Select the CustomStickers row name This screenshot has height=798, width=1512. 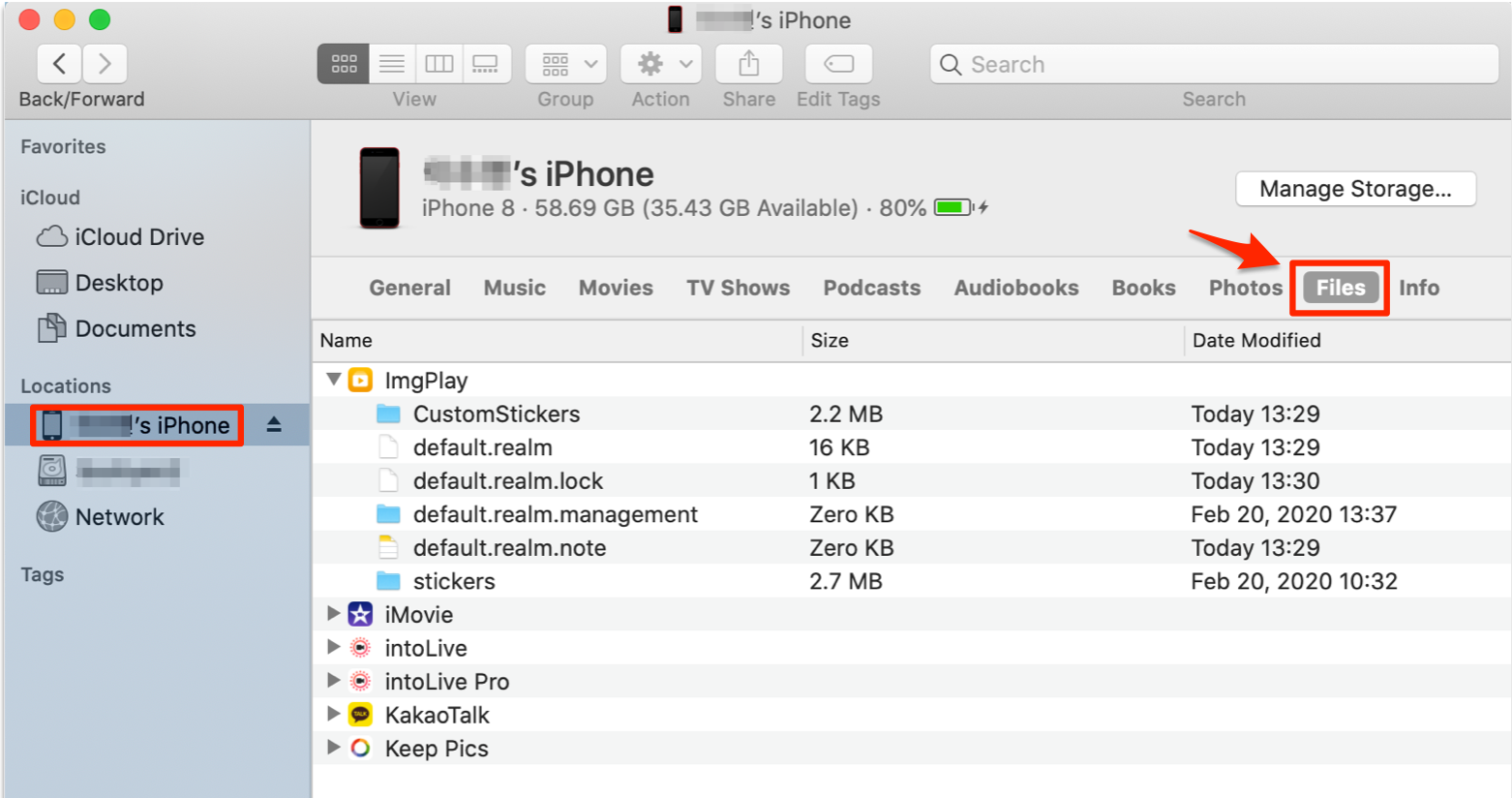[x=497, y=414]
